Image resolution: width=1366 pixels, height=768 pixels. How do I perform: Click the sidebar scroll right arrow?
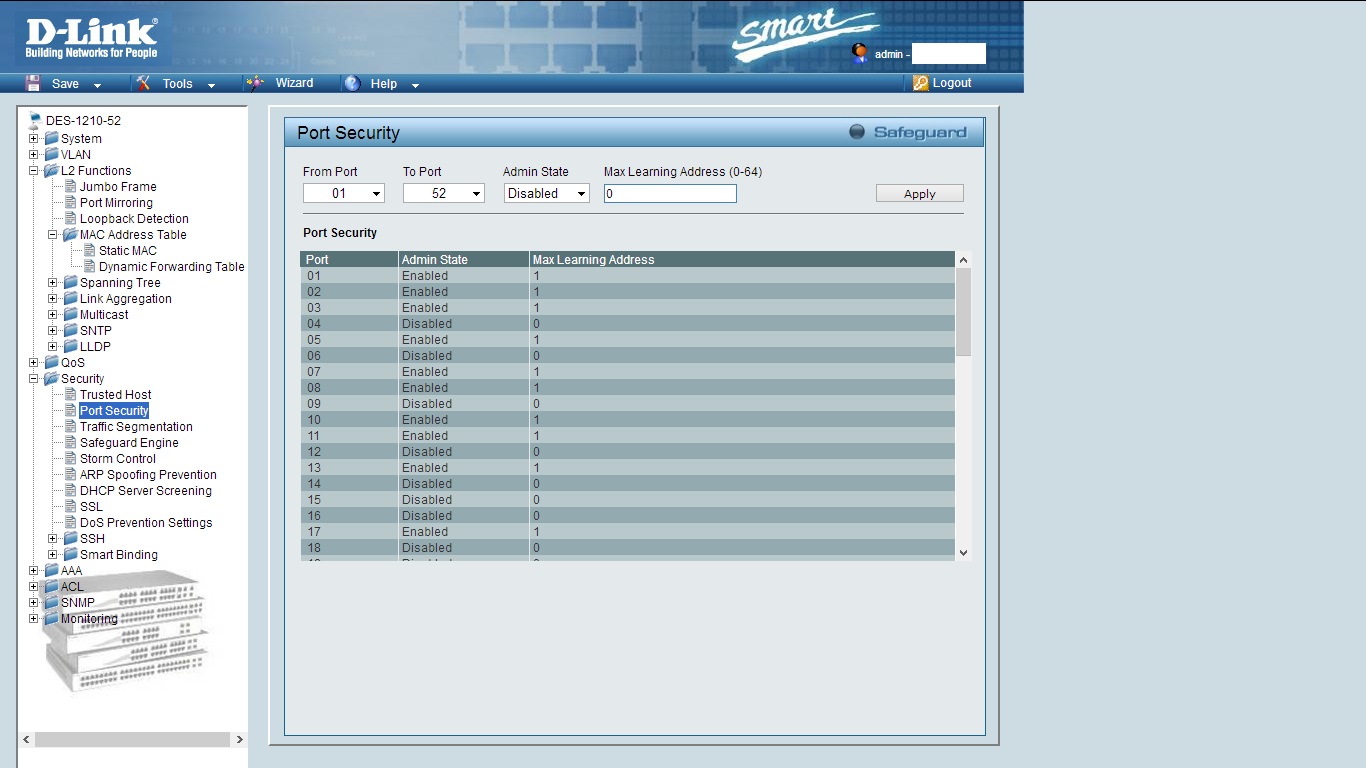(239, 739)
